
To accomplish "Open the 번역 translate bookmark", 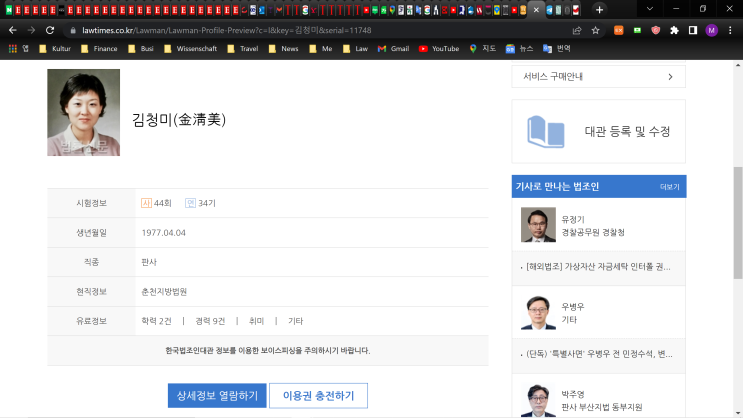I will 557,48.
